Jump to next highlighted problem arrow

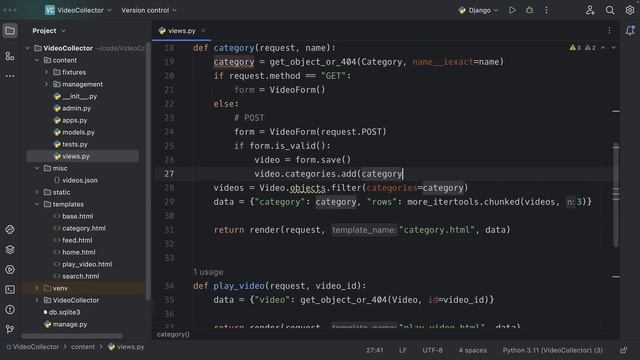tap(613, 48)
